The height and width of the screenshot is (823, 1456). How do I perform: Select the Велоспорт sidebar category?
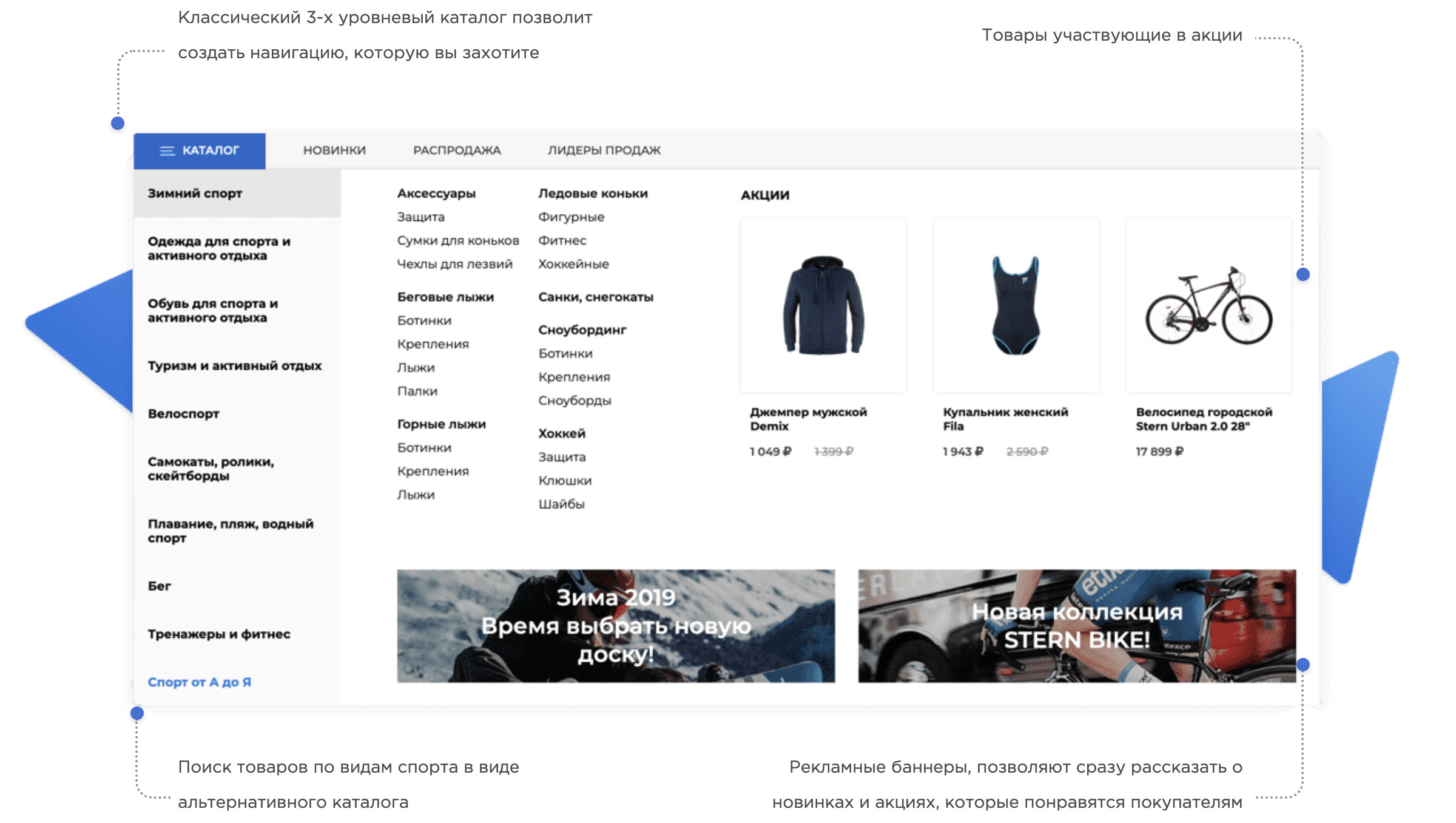pyautogui.click(x=183, y=414)
